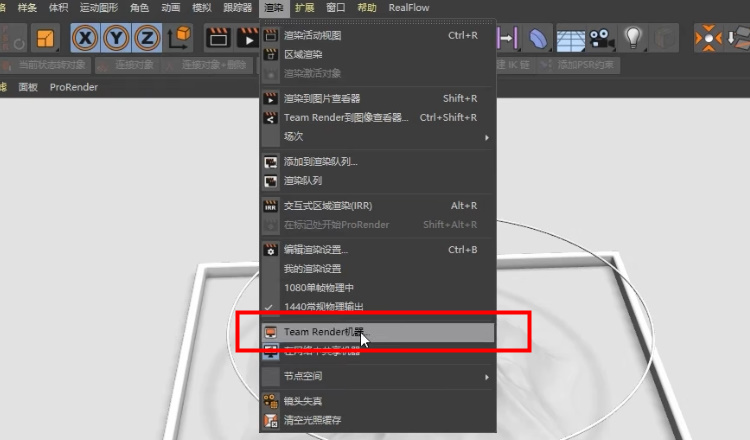Click the 清空光照缓存 icon
The image size is (750, 440).
[x=271, y=420]
